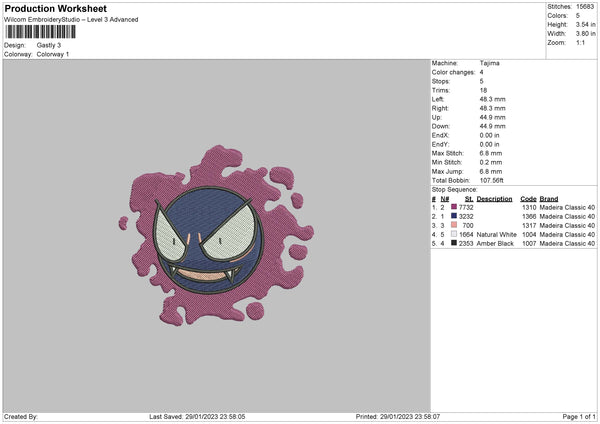Click stitch count 7732 in stop sequence
Viewport: 600px width, 424px height.
[466, 207]
